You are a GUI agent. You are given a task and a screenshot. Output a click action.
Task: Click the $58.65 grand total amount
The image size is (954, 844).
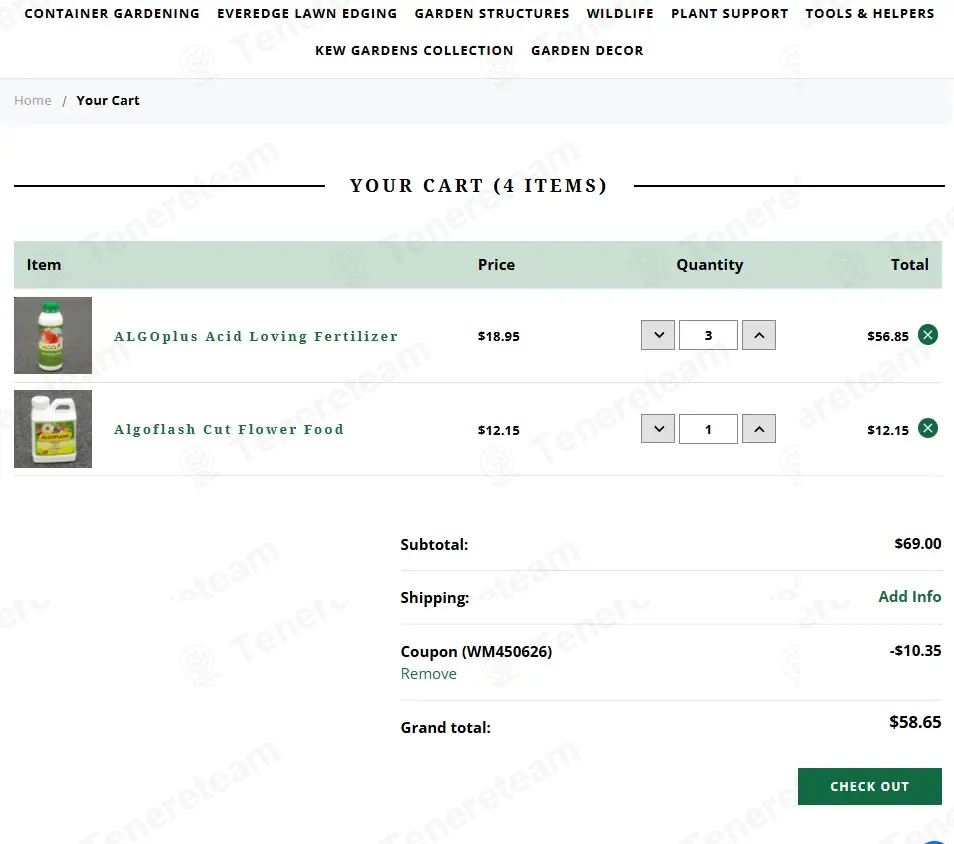pyautogui.click(x=915, y=722)
